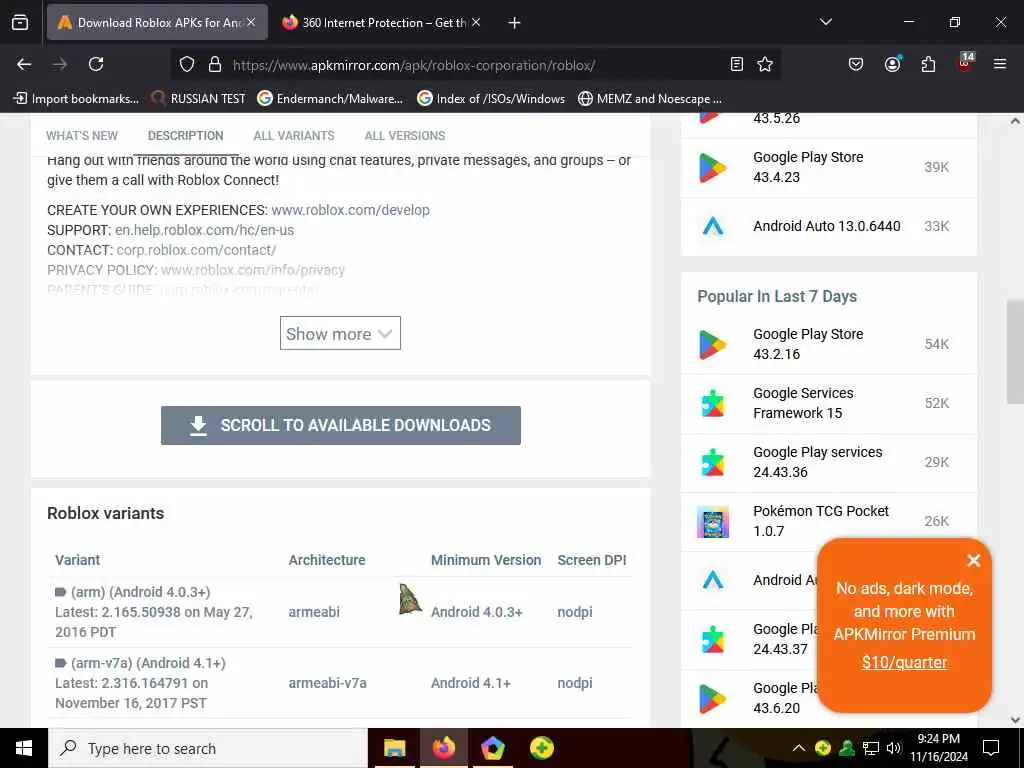Select the ALL VERSIONS tab
This screenshot has height=768, width=1024.
point(405,136)
